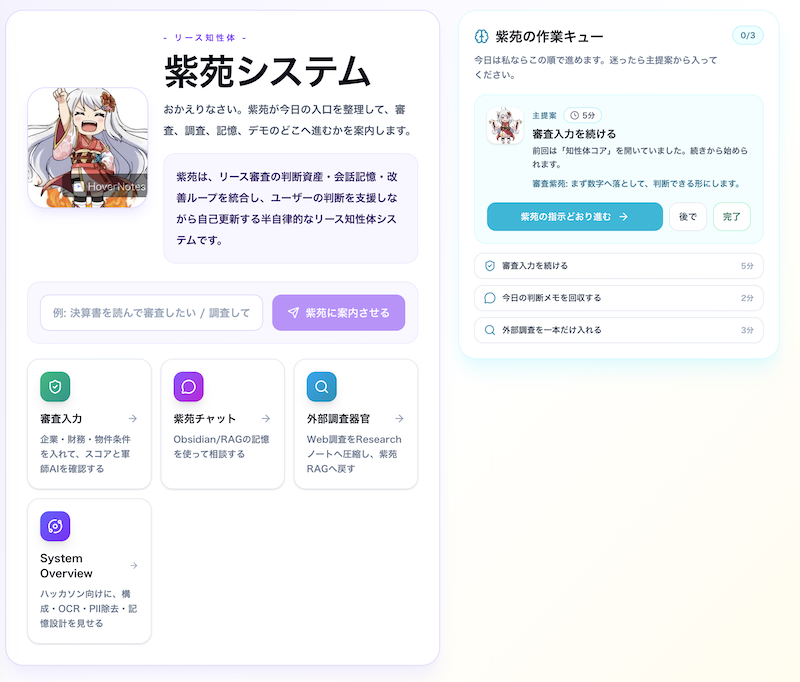Click the Web調査をResearch description text
Viewport: 800px width, 682px height.
point(354,454)
